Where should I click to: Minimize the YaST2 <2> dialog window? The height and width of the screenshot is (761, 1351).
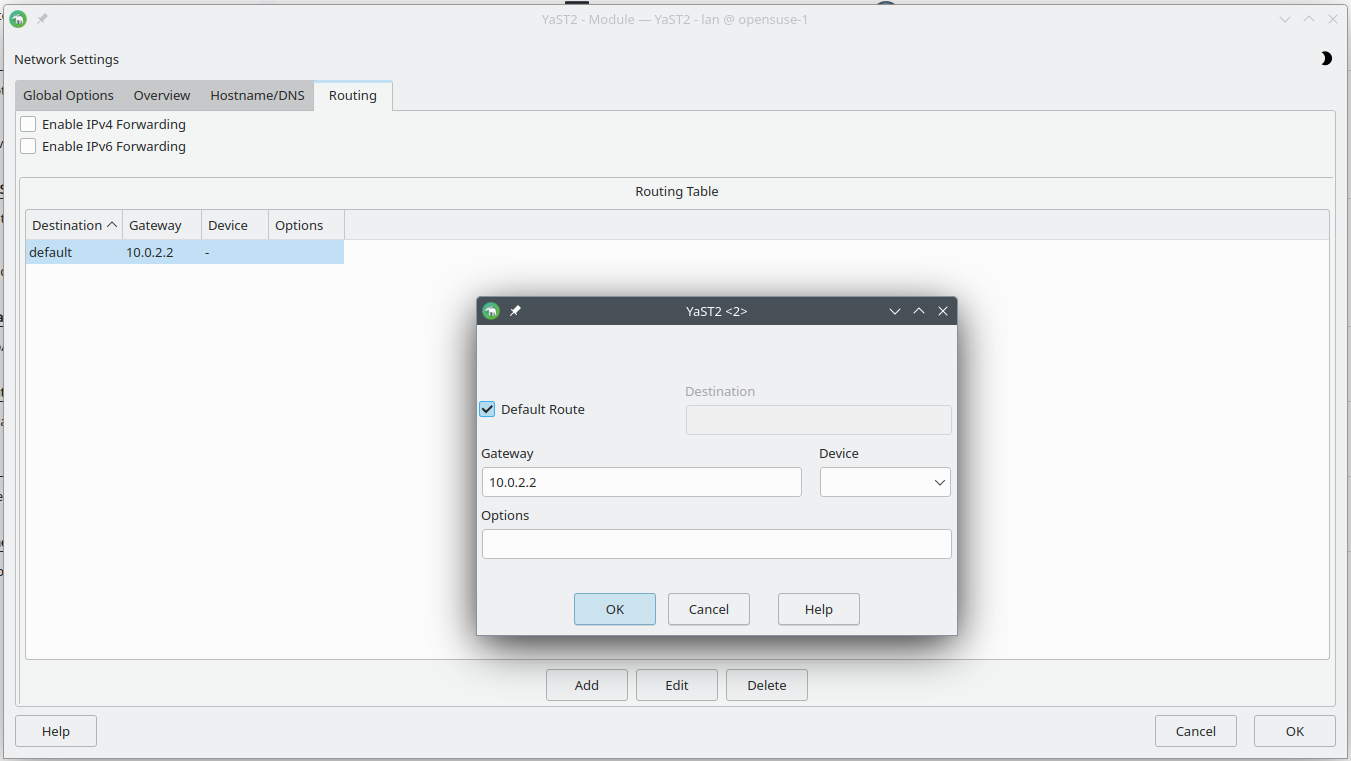point(895,311)
